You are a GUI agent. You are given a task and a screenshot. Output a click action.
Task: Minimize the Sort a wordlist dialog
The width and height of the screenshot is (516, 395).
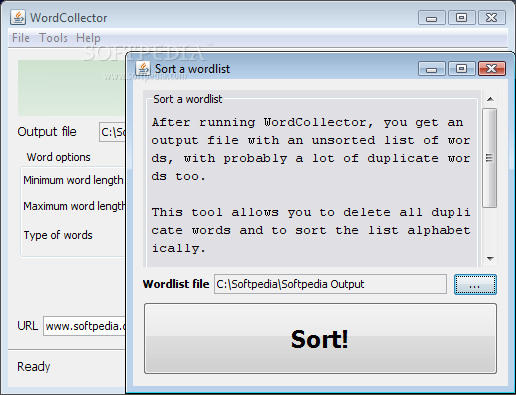click(x=432, y=69)
